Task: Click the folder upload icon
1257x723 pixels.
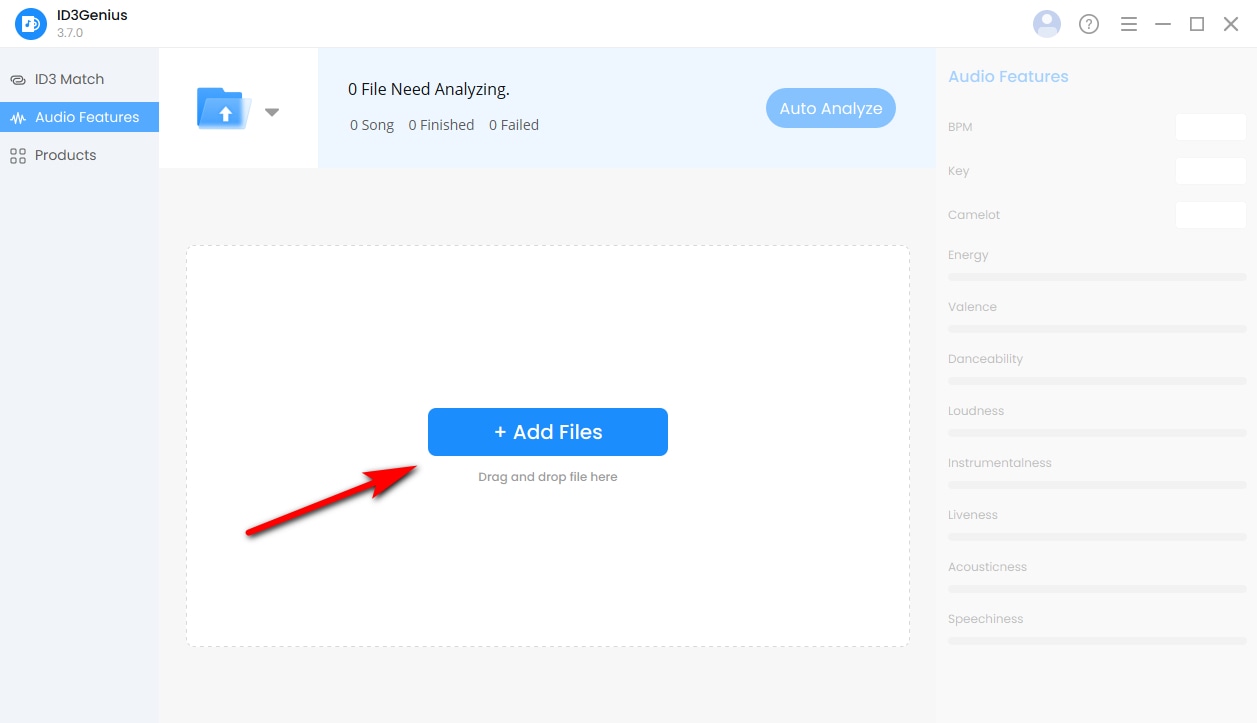Action: point(224,108)
